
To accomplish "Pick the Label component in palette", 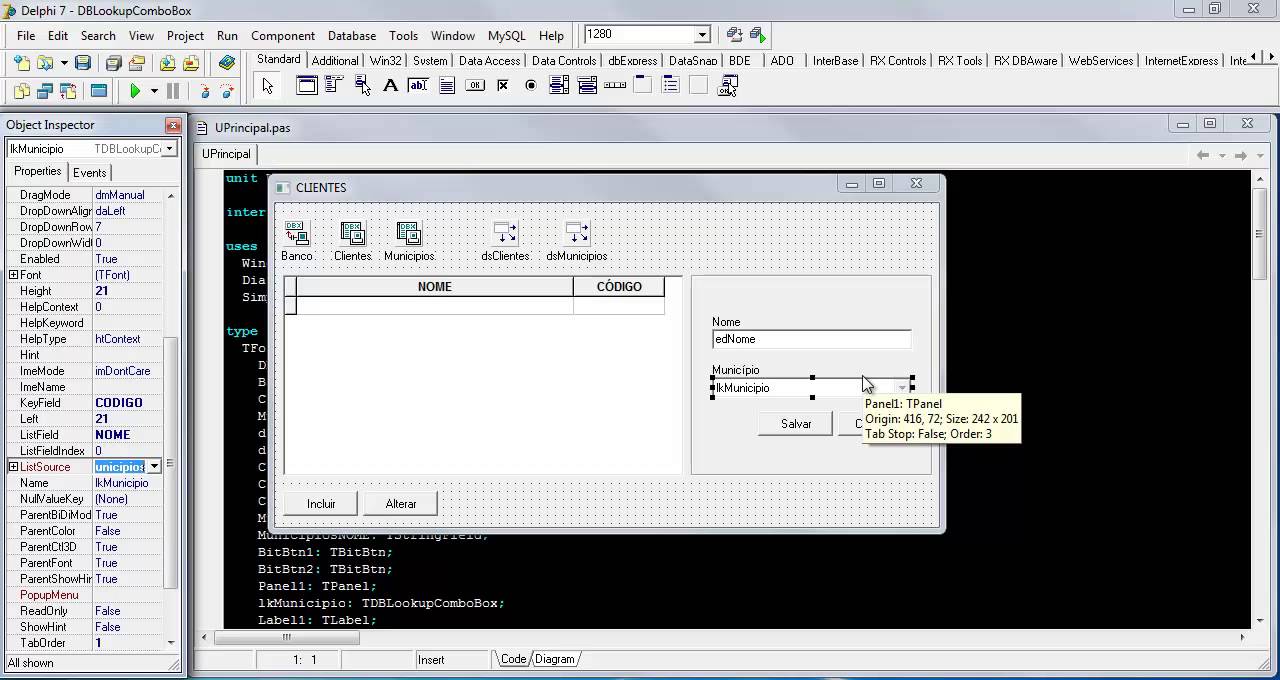I will click(x=391, y=86).
